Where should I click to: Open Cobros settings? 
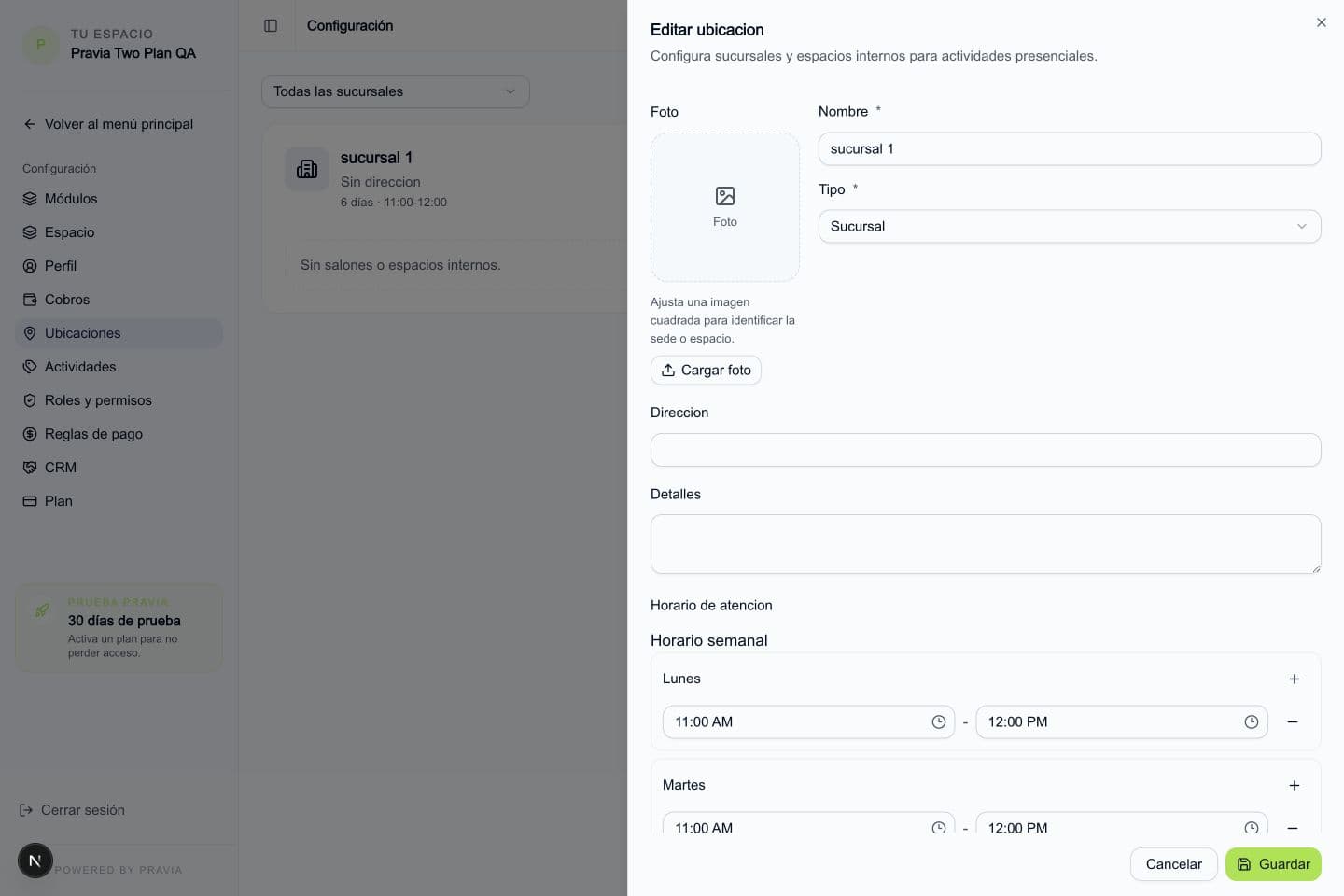(x=119, y=300)
